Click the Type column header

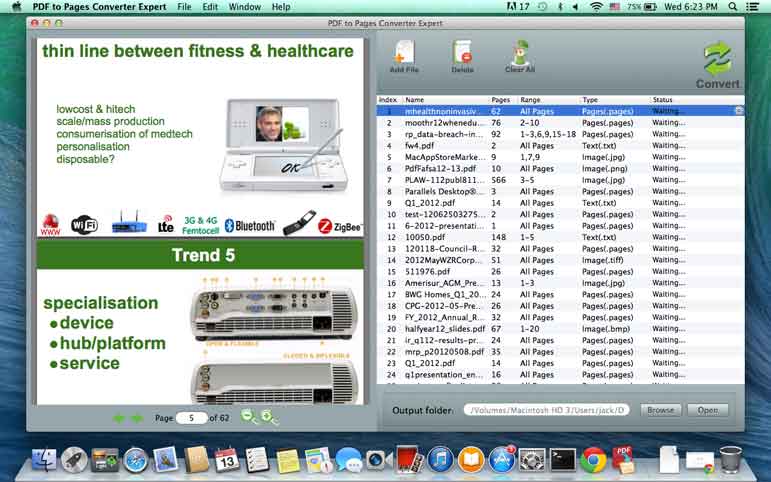(615, 99)
